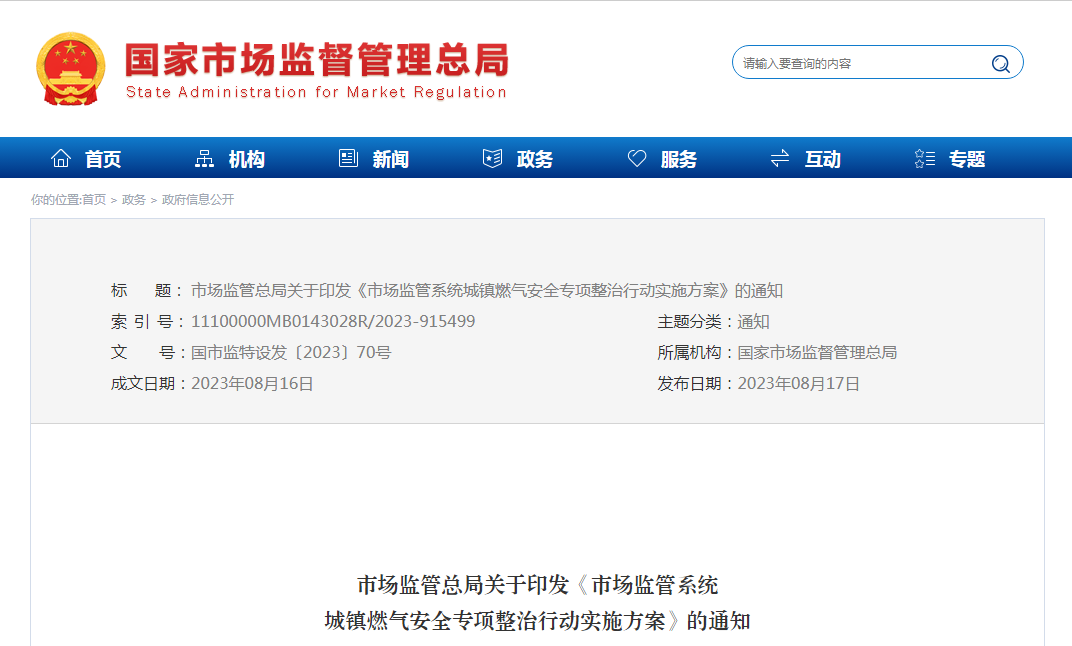The width and height of the screenshot is (1072, 646).
Task: Select 互动 in the navigation bar
Action: point(823,160)
